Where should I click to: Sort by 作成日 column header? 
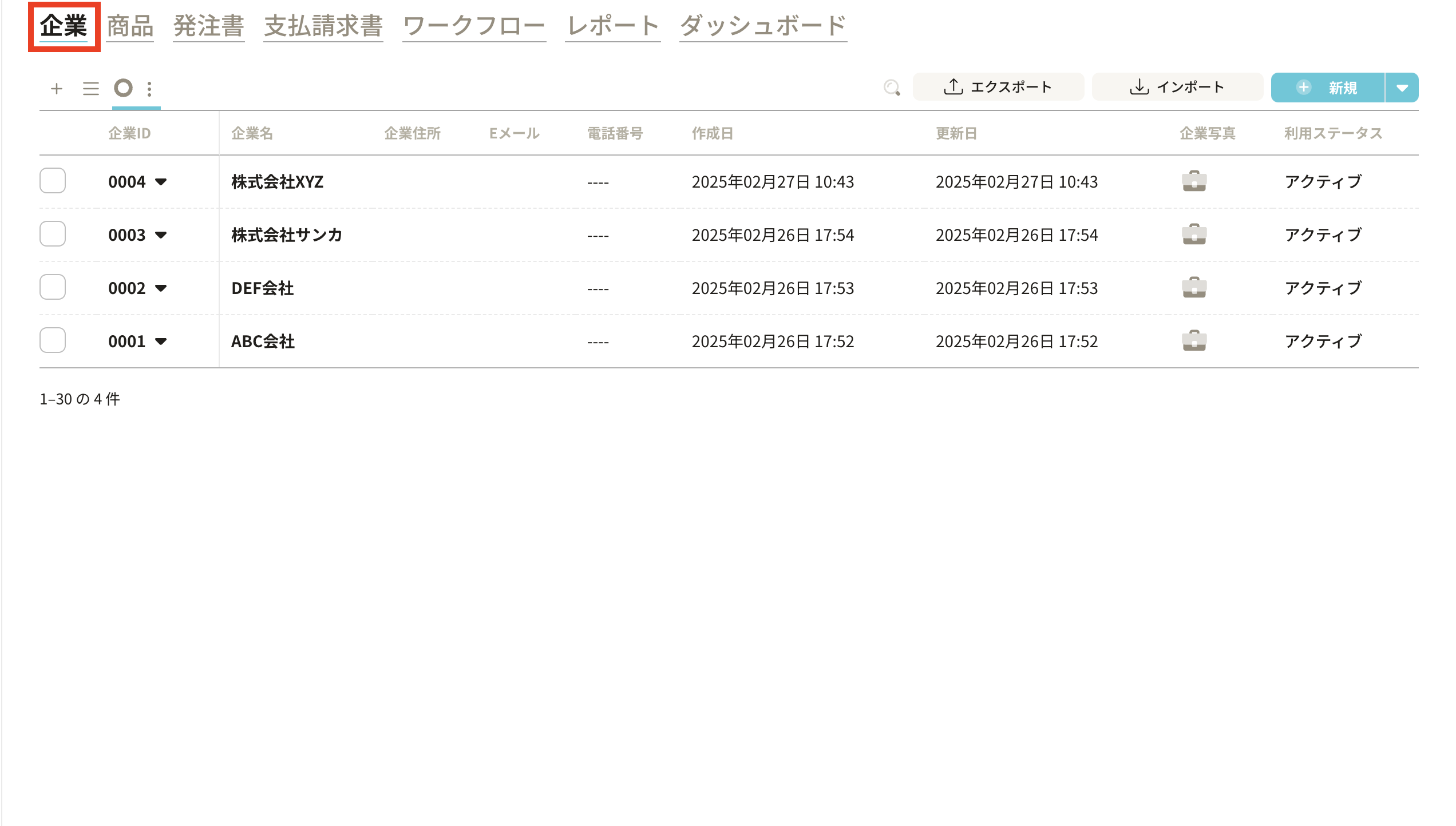coord(712,133)
